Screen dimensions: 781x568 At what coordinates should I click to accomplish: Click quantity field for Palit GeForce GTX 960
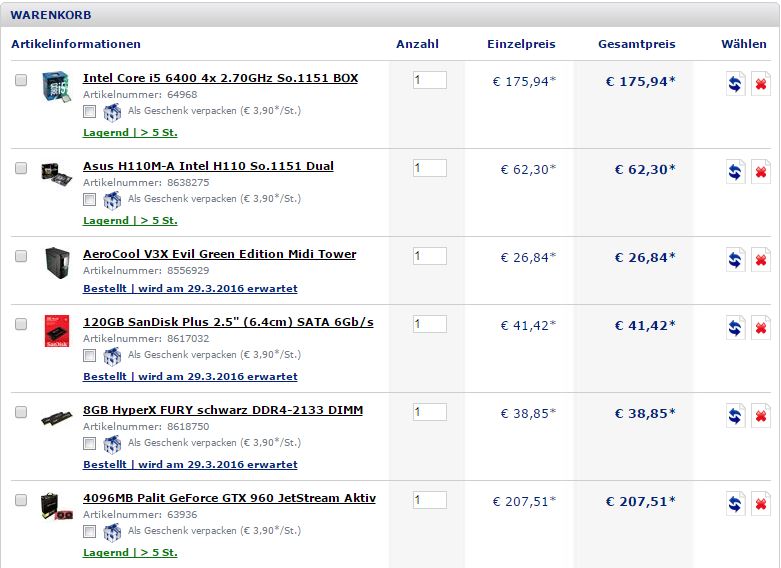click(429, 500)
